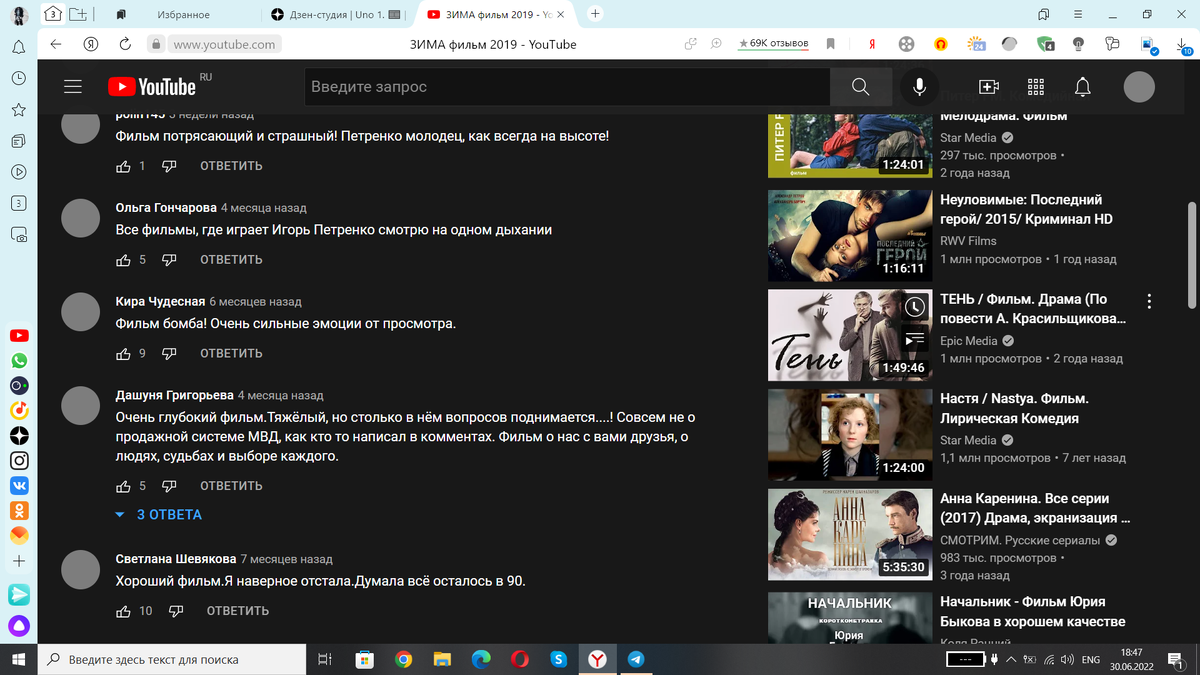The image size is (1200, 675).
Task: Open Alice assistant in sidebar
Action: pos(19,628)
